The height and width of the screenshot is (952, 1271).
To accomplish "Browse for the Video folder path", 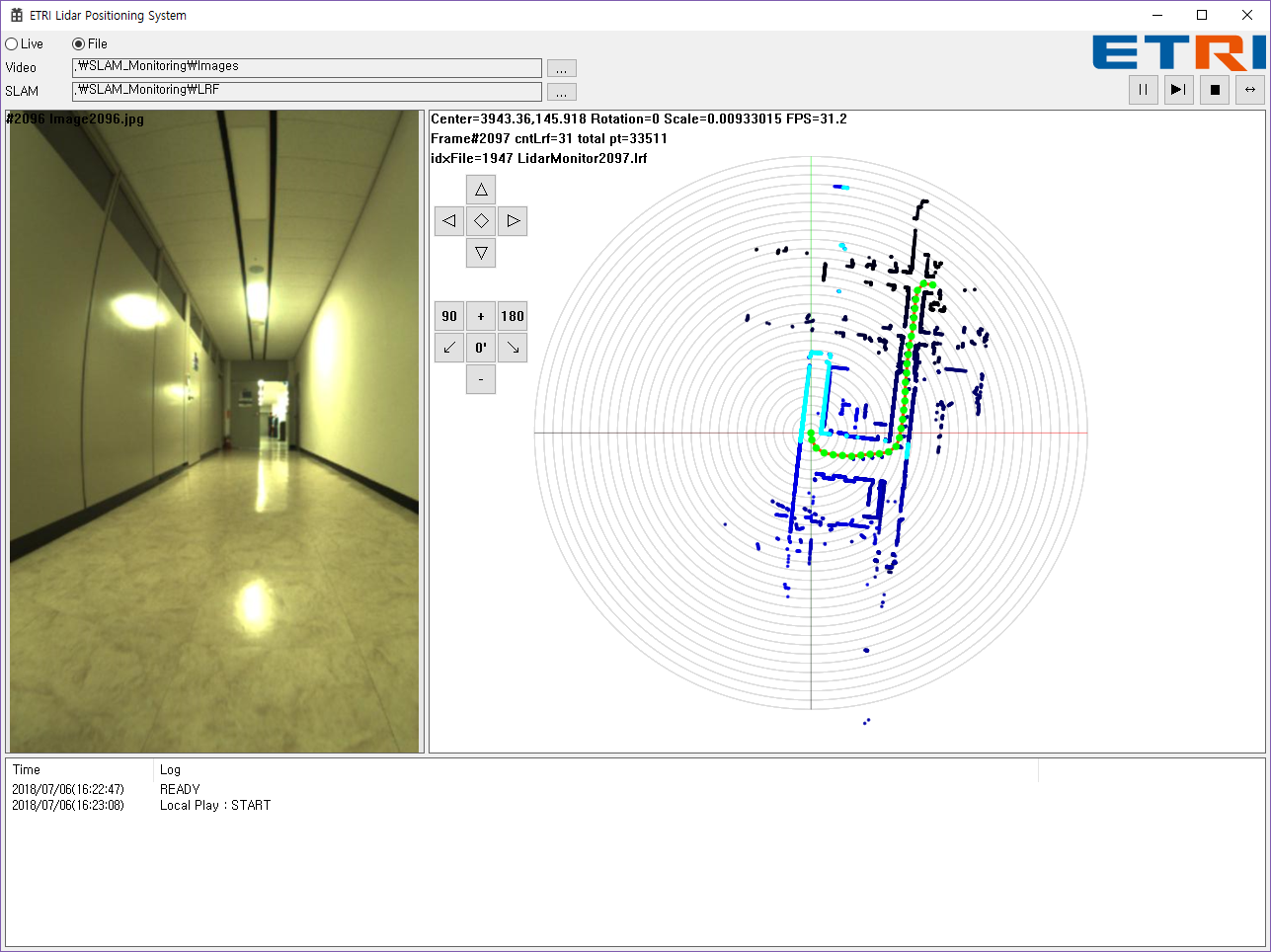I will click(x=561, y=68).
